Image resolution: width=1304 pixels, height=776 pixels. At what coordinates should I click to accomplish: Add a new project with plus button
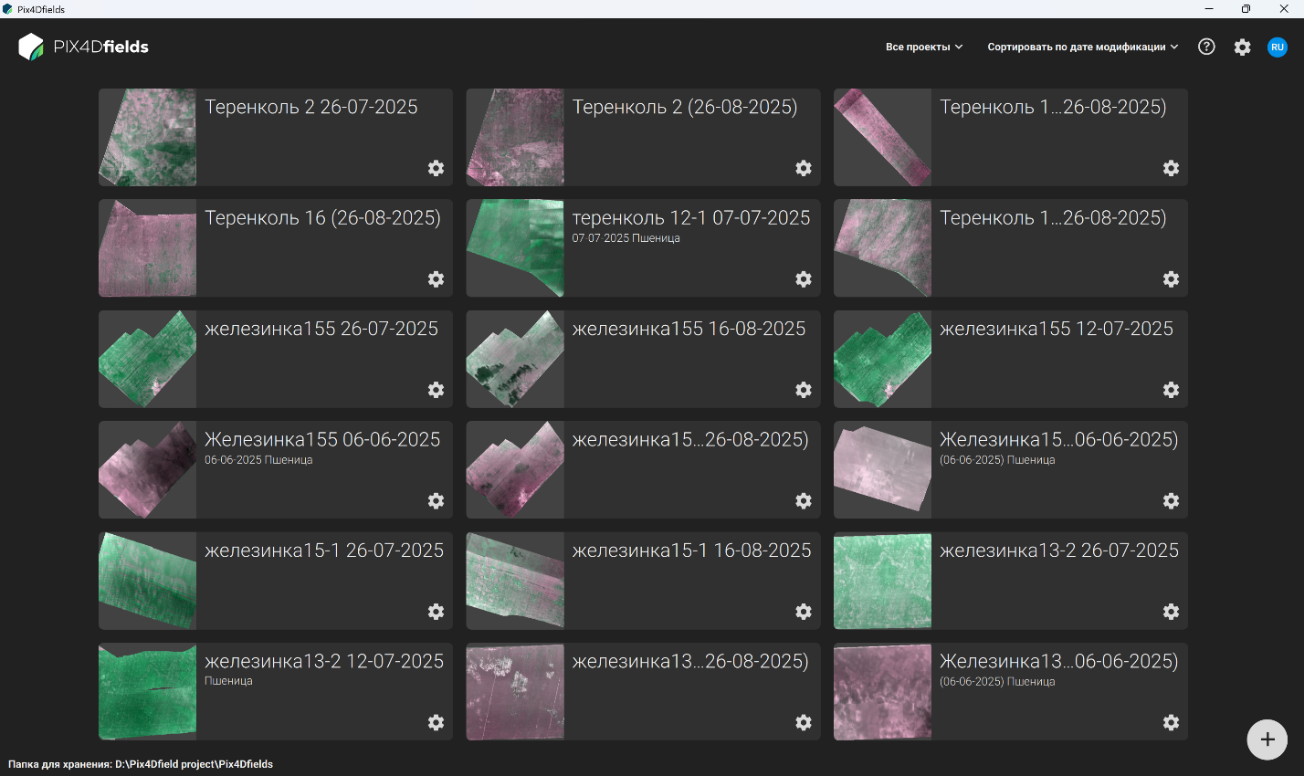point(1267,740)
